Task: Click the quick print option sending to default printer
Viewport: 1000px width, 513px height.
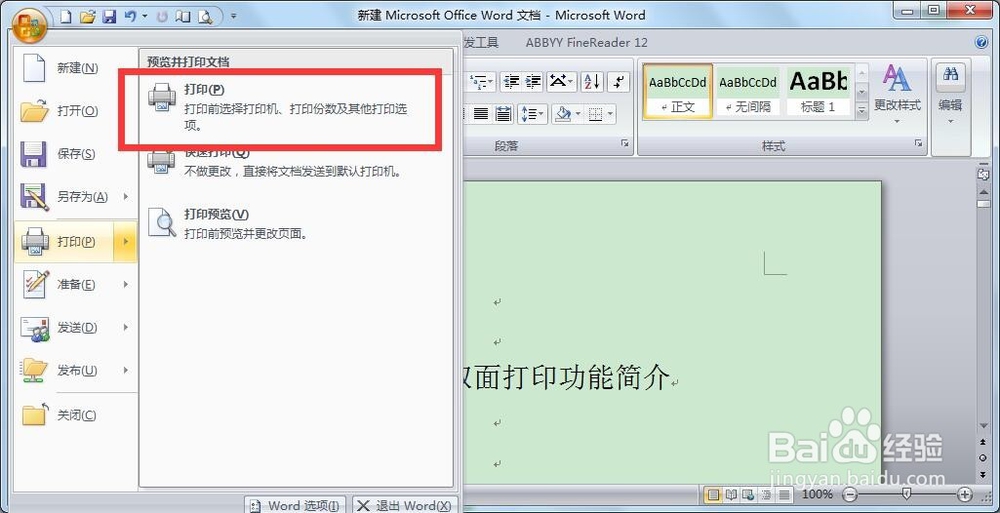Action: pyautogui.click(x=296, y=162)
